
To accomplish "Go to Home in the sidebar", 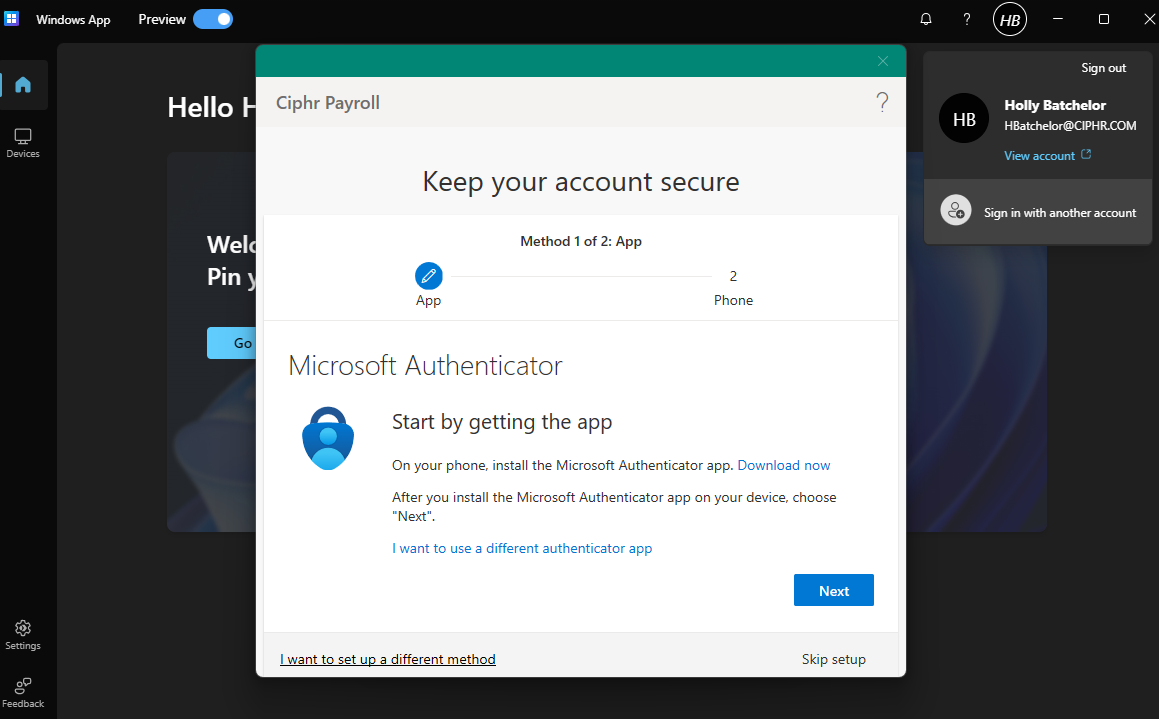I will (x=23, y=85).
